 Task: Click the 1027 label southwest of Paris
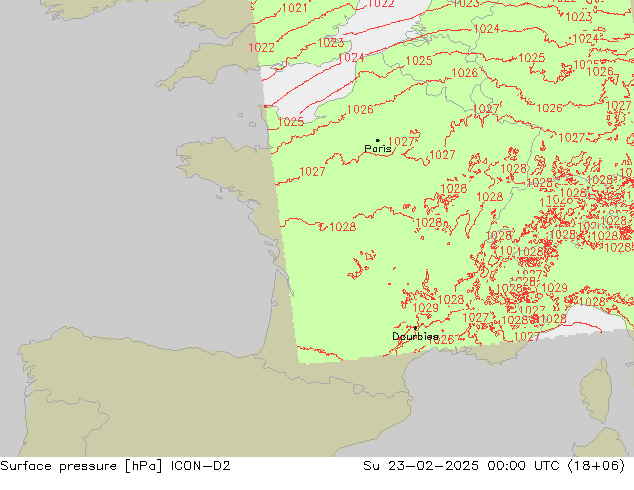(x=312, y=172)
